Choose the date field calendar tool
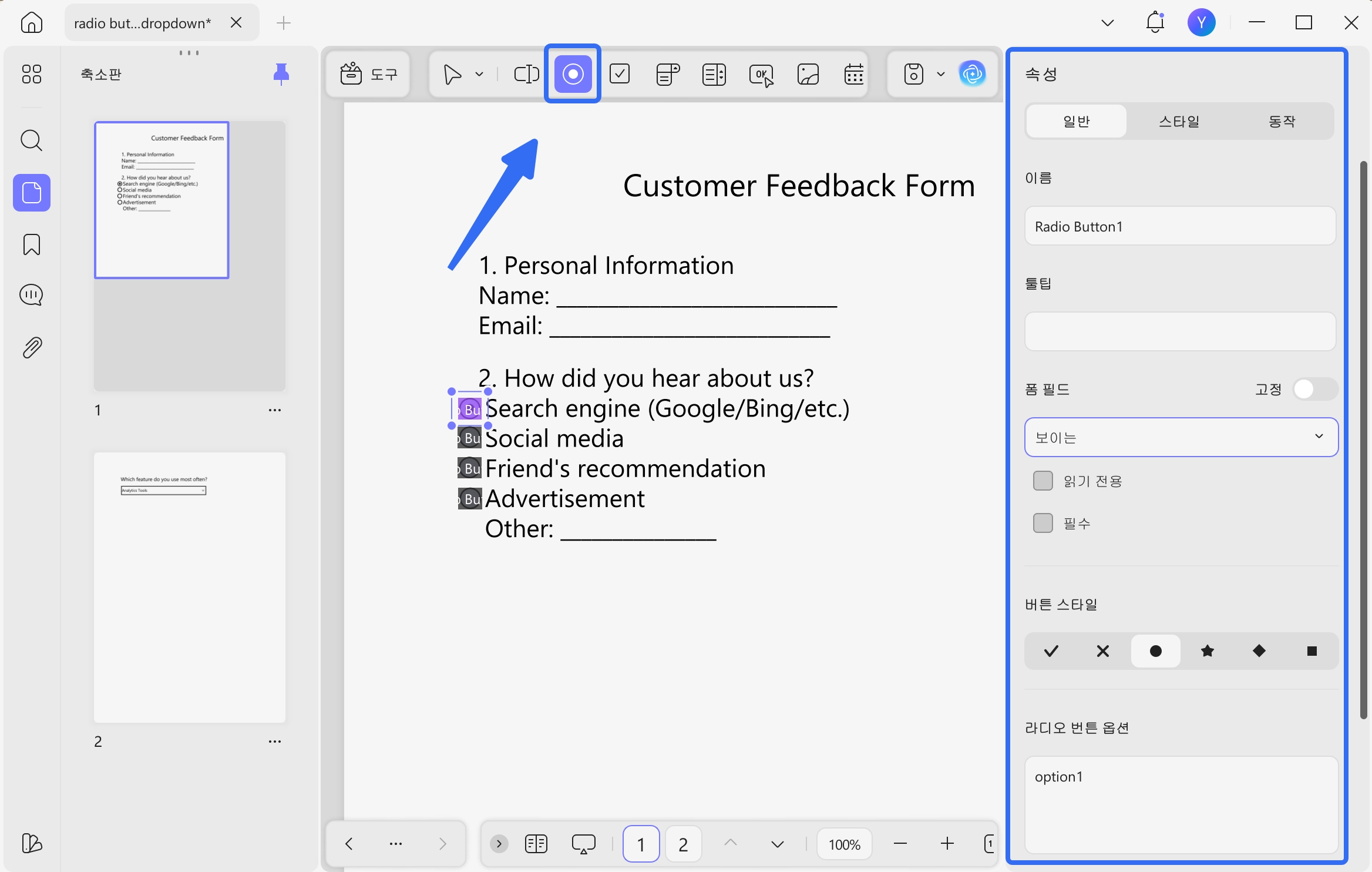Screen dimensions: 1372x872 pyautogui.click(x=854, y=74)
